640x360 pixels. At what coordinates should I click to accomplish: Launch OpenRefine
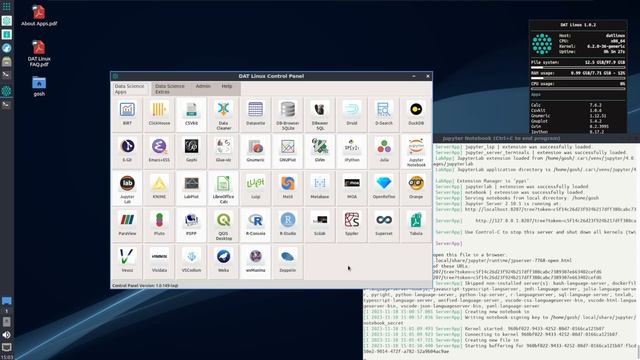(x=384, y=188)
